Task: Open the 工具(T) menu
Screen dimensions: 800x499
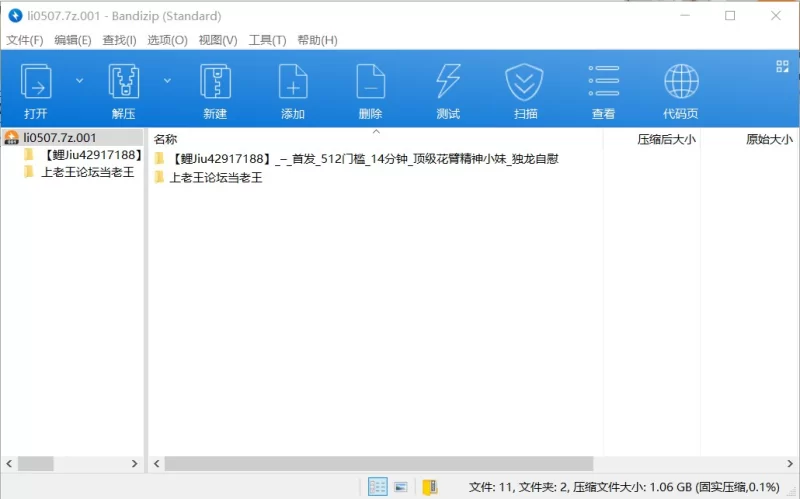Action: coord(267,40)
